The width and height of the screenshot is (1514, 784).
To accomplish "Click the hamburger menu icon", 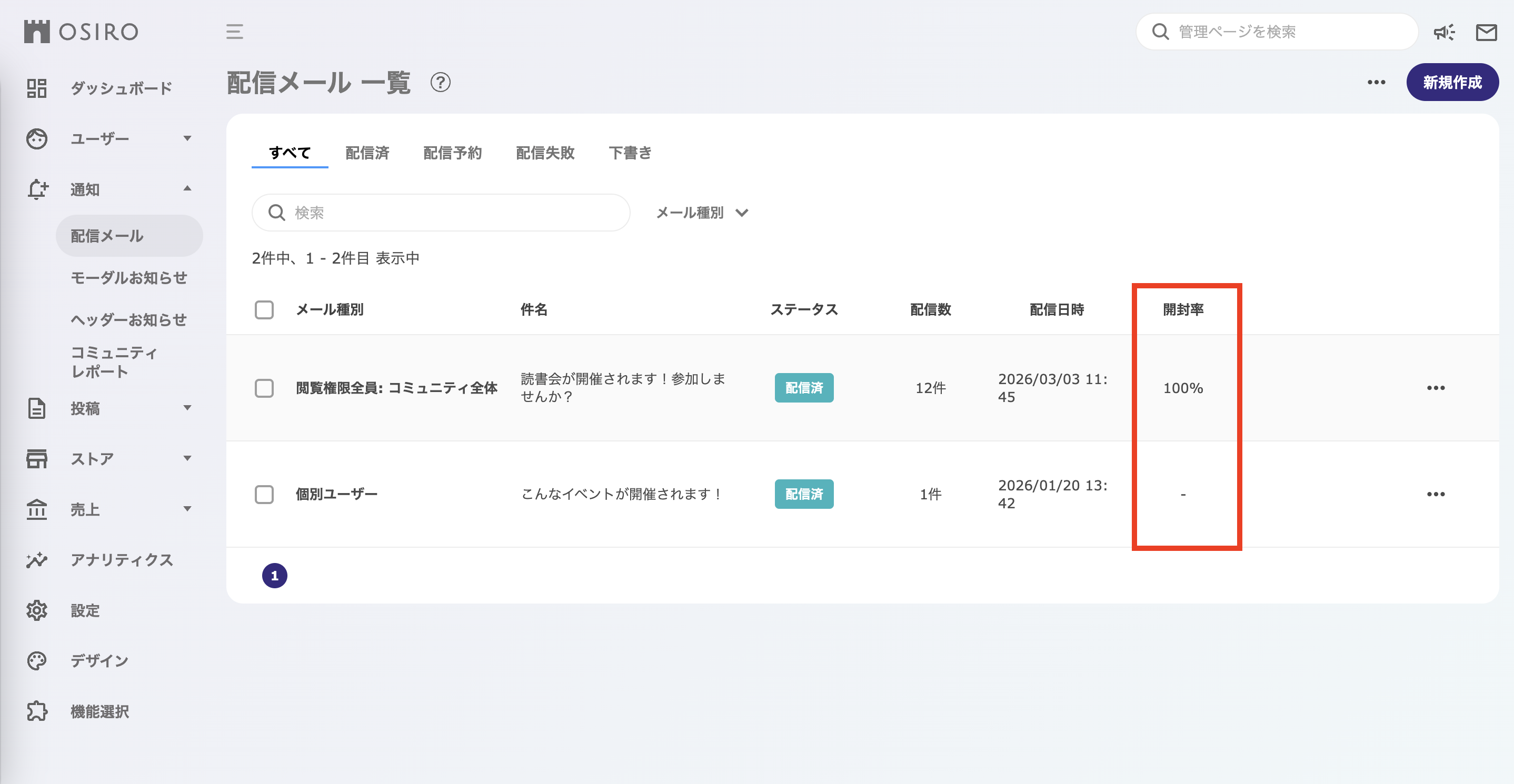I will [x=234, y=32].
